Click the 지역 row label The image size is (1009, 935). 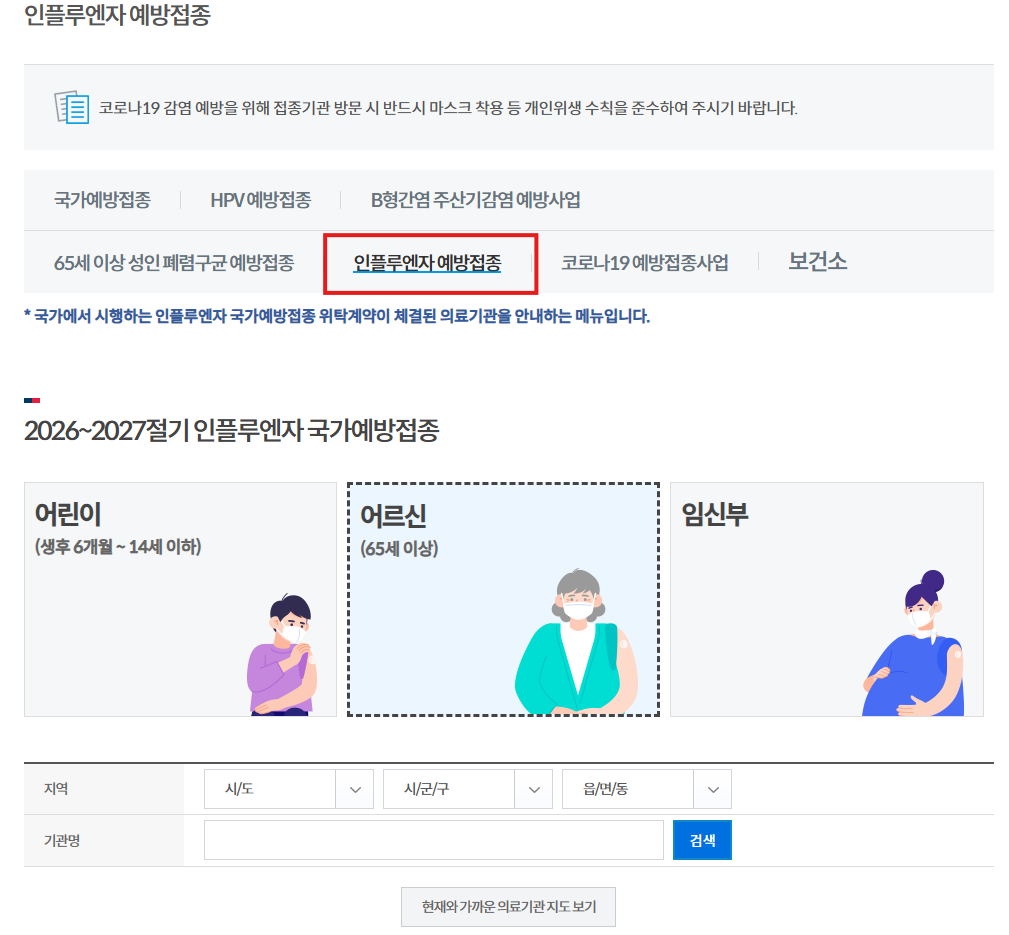(56, 788)
